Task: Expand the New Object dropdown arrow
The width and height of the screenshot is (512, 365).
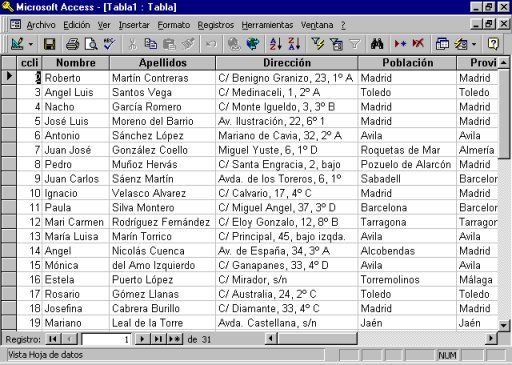Action: [474, 44]
